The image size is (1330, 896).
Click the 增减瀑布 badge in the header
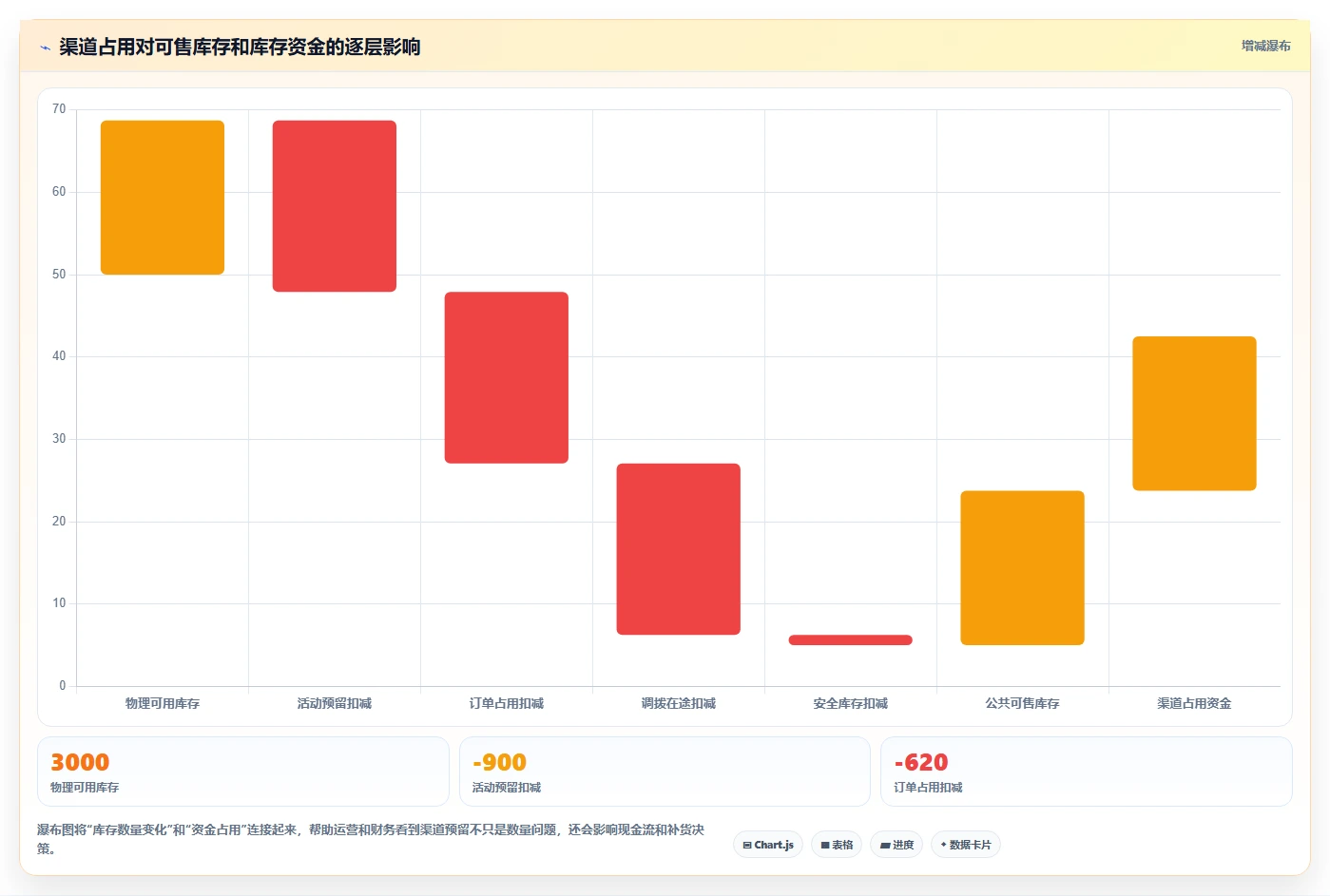pos(1265,46)
